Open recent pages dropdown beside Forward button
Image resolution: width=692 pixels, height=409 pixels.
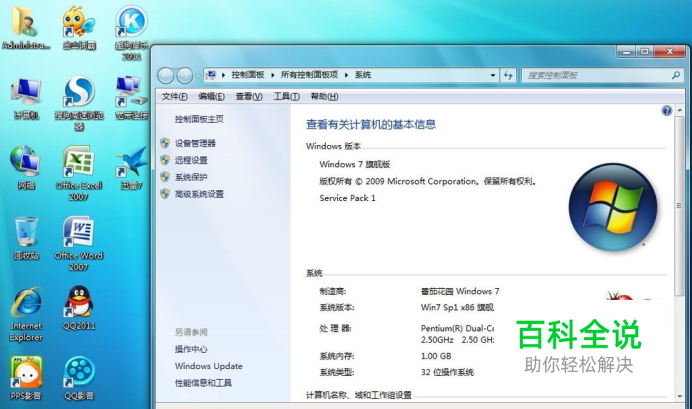point(198,76)
